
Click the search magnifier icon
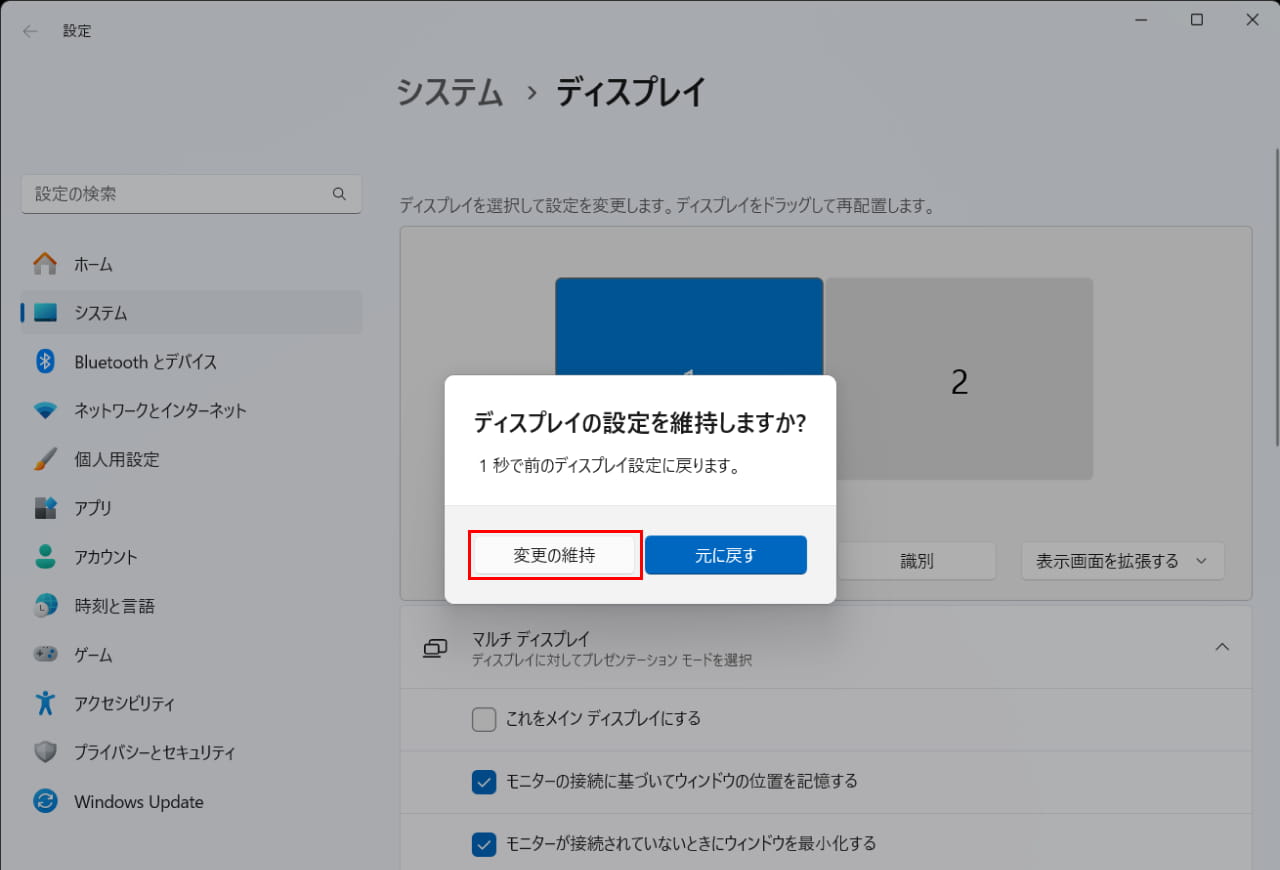click(x=339, y=193)
